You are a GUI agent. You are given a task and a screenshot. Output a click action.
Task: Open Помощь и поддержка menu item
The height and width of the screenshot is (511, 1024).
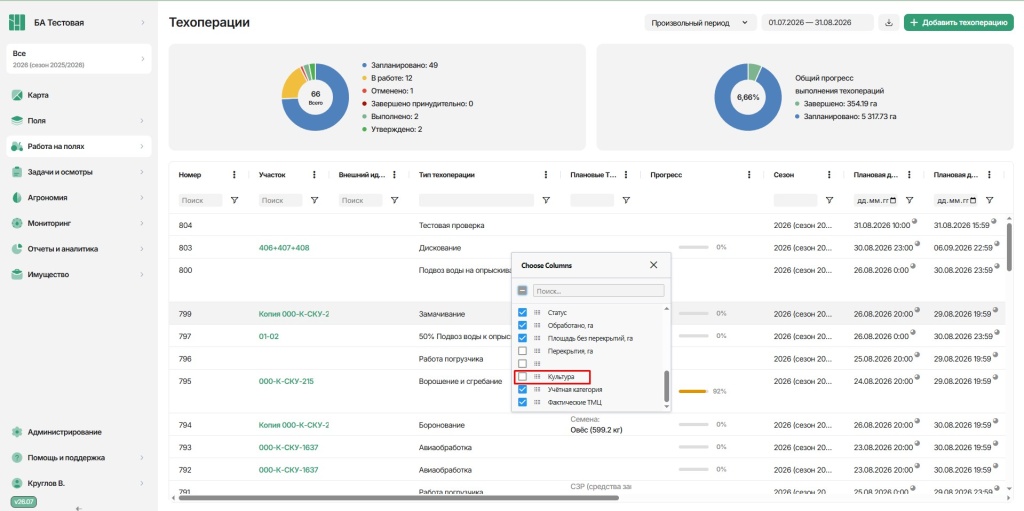tap(79, 457)
